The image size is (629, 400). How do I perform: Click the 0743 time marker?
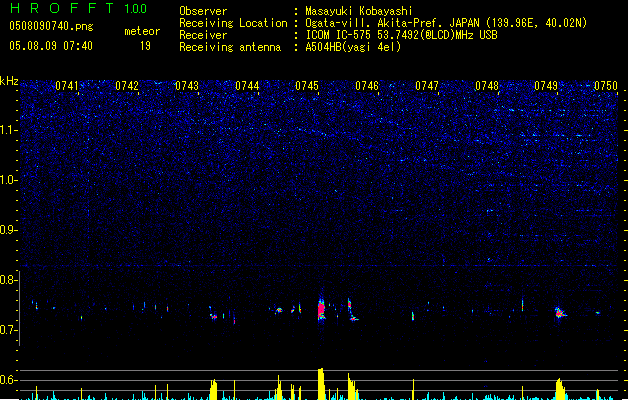[187, 86]
